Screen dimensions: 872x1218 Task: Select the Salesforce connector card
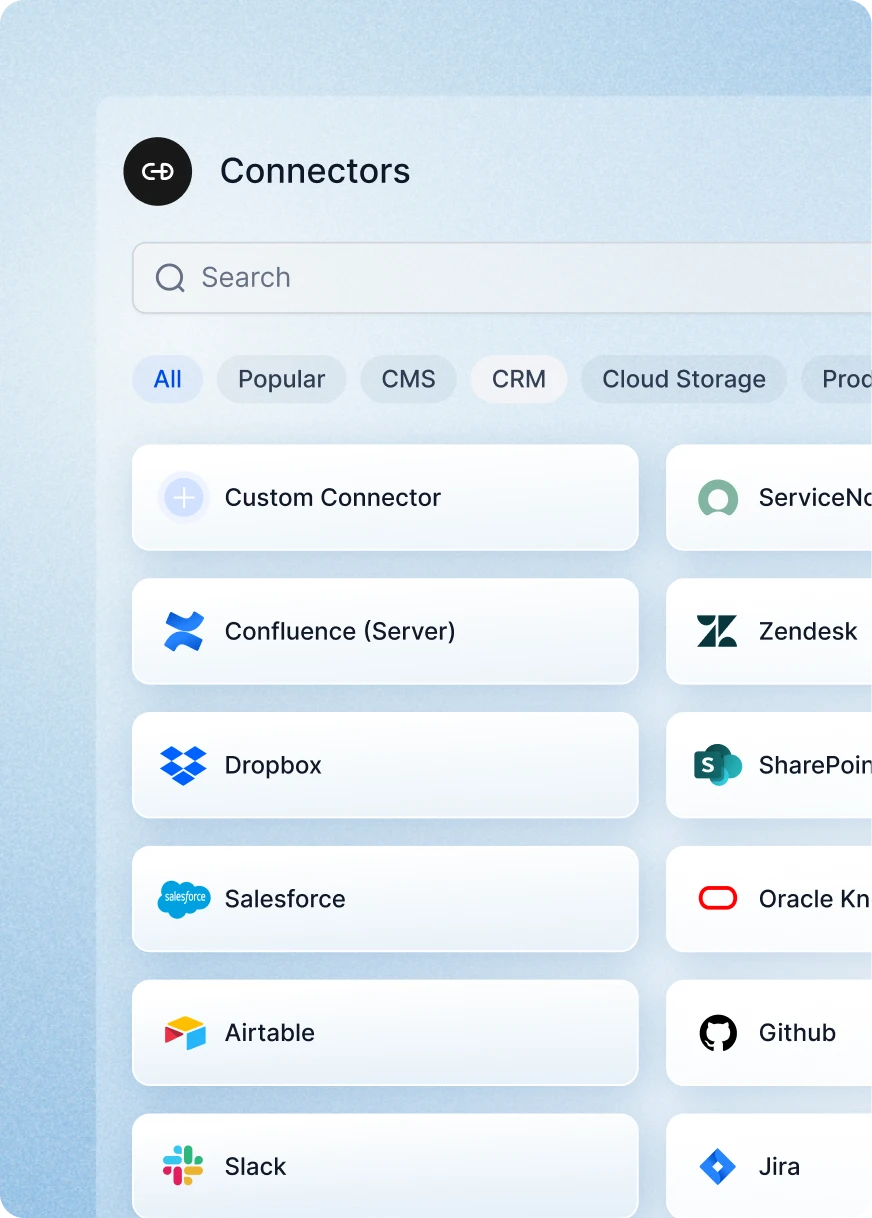(x=385, y=899)
